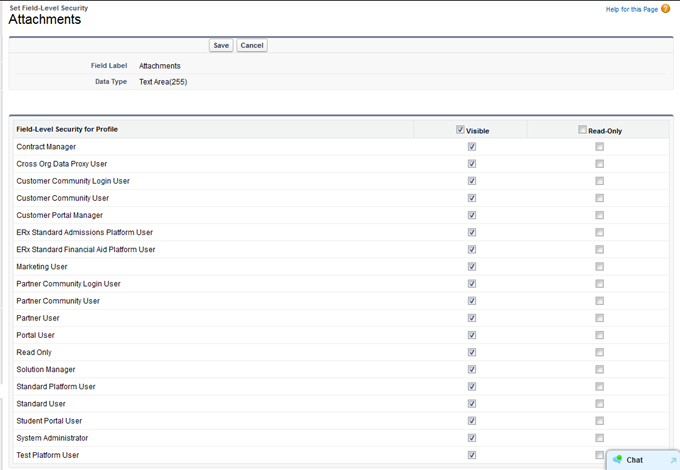Uncheck Visible for System Administrator
680x470 pixels.
coord(472,438)
